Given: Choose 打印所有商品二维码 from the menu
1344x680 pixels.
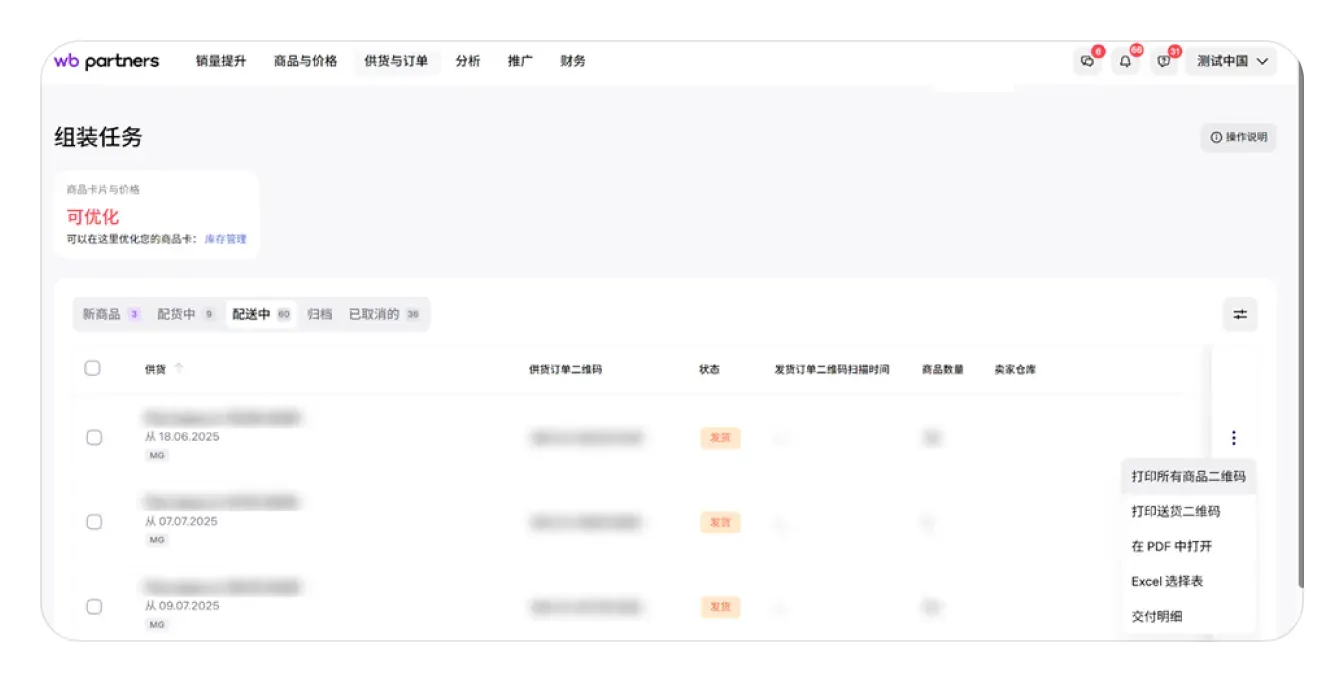Looking at the screenshot, I should pos(1188,476).
